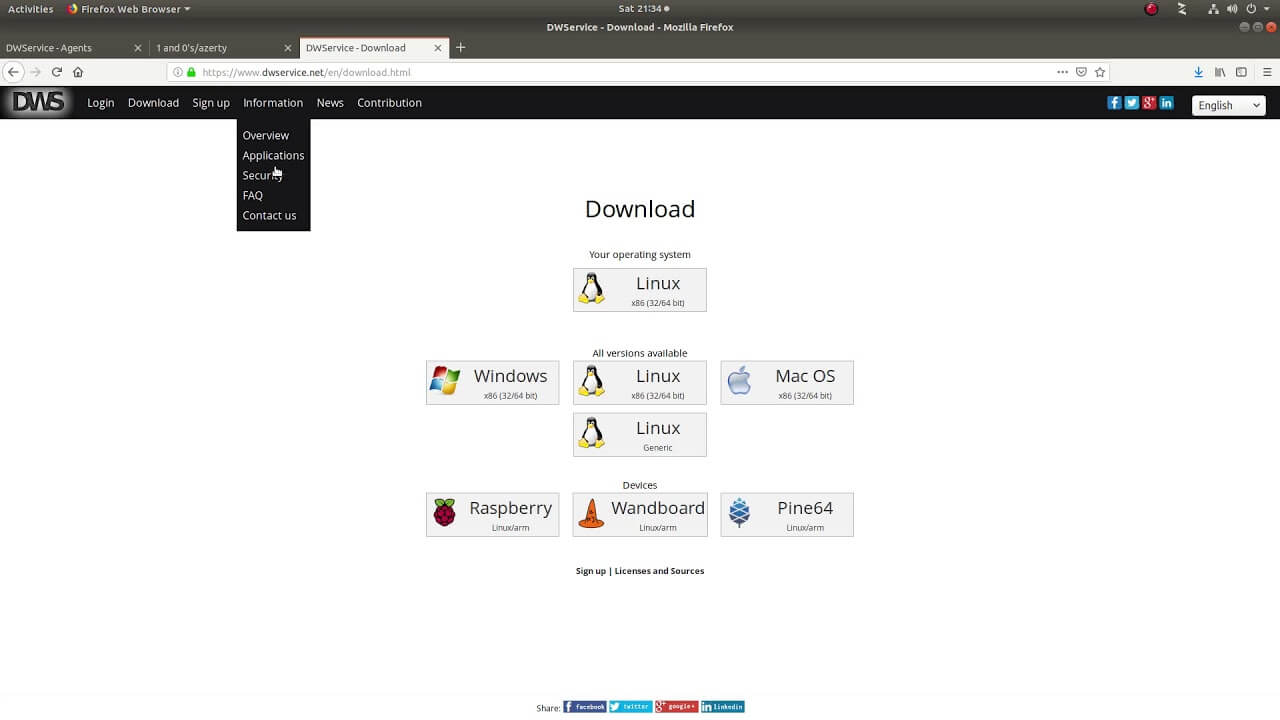1280x720 pixels.
Task: Click the browser home icon
Action: [78, 72]
